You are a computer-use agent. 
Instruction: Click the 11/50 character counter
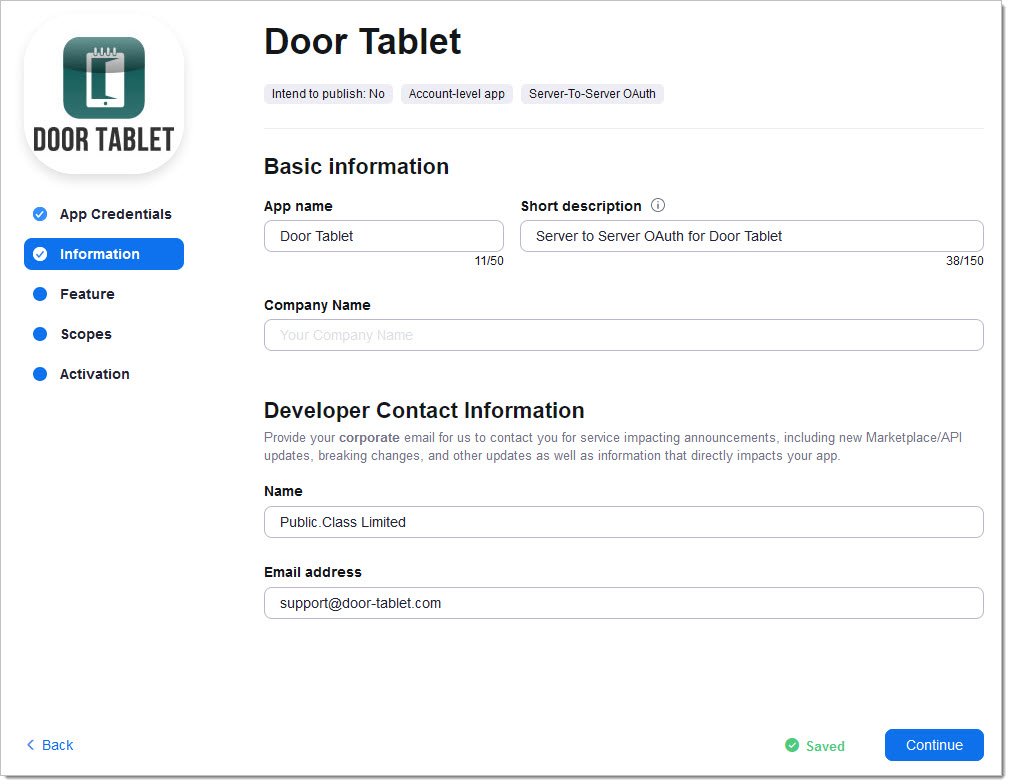click(x=489, y=261)
